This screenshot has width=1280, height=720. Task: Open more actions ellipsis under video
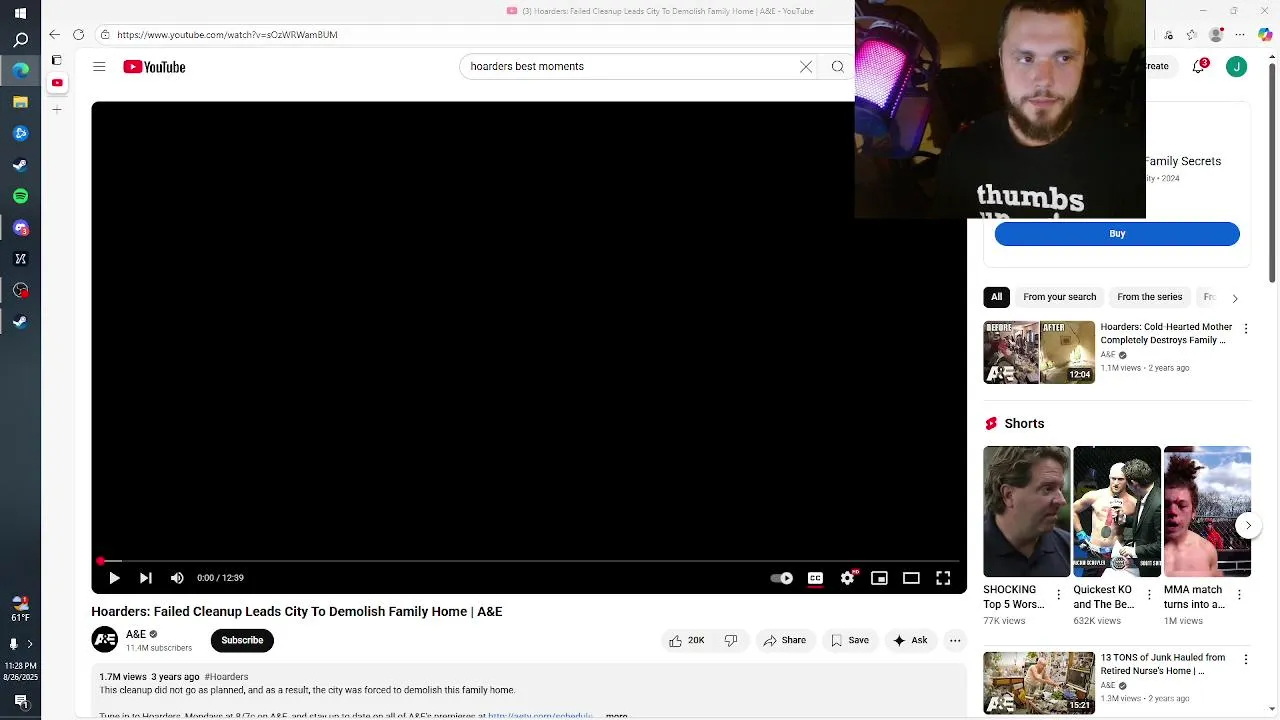click(955, 641)
